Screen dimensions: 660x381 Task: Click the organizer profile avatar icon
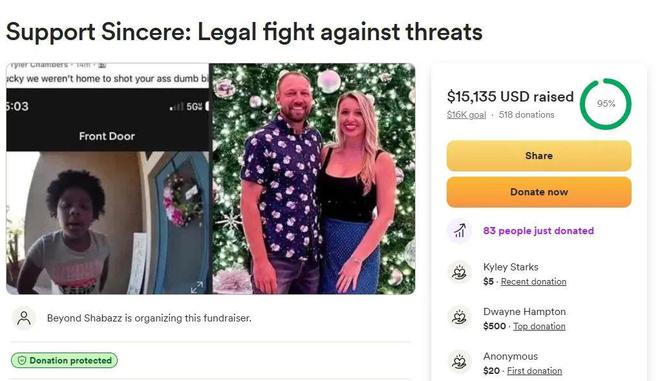pyautogui.click(x=24, y=318)
